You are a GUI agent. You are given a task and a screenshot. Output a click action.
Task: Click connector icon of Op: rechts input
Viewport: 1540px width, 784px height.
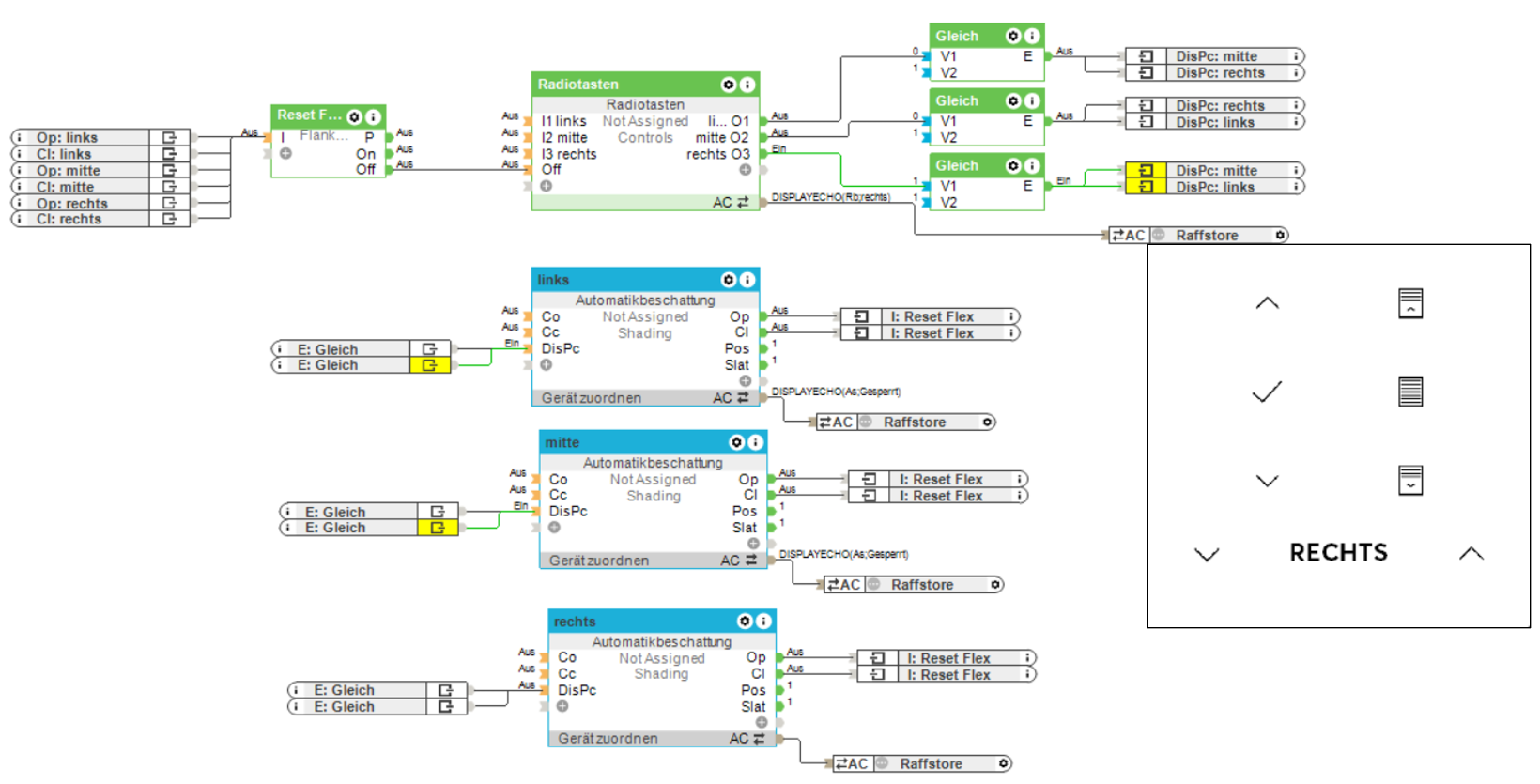[x=169, y=203]
